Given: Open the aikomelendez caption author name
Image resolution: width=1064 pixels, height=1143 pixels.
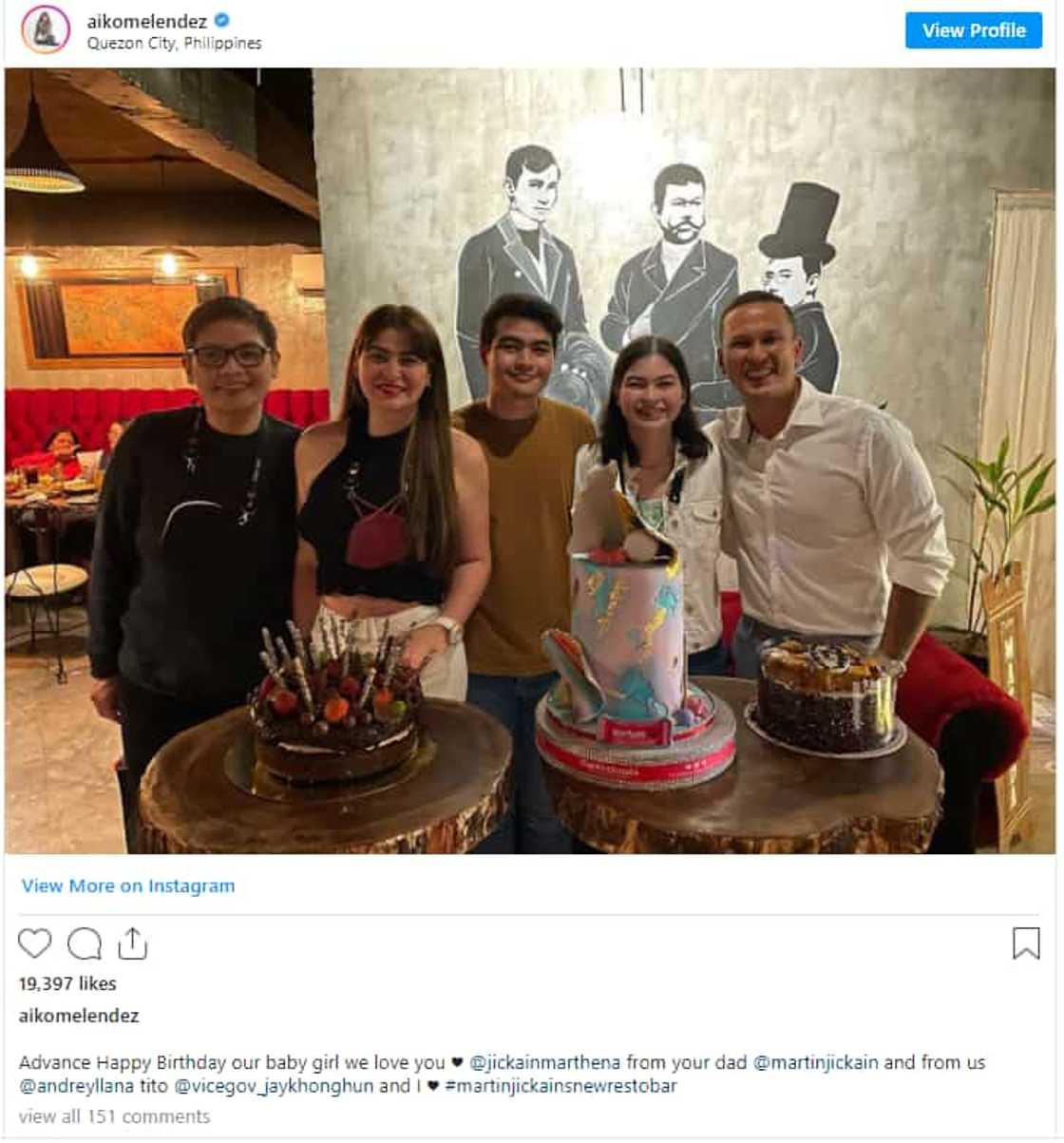Looking at the screenshot, I should [x=79, y=1016].
